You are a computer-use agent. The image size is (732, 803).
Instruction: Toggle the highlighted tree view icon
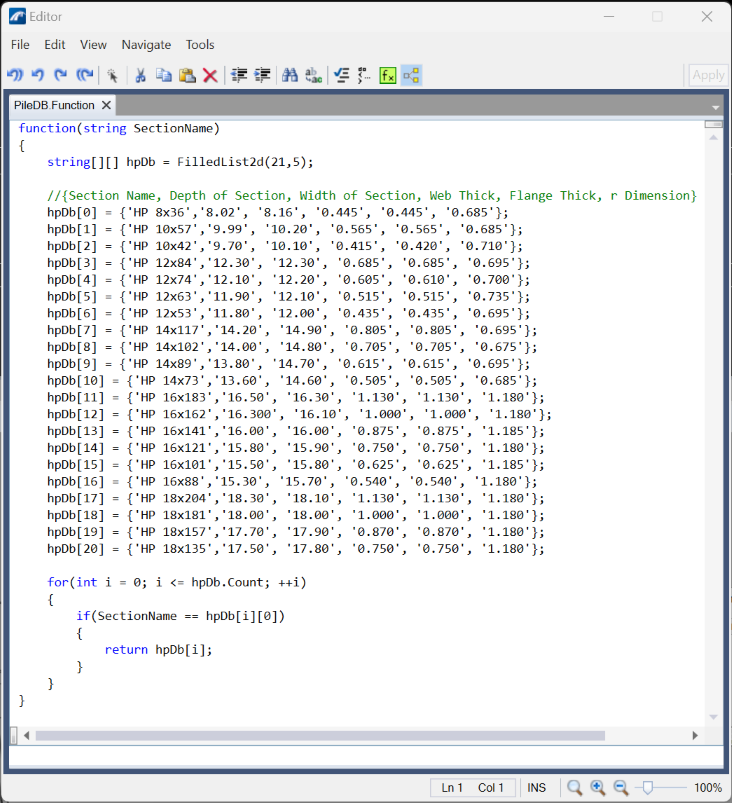point(411,76)
